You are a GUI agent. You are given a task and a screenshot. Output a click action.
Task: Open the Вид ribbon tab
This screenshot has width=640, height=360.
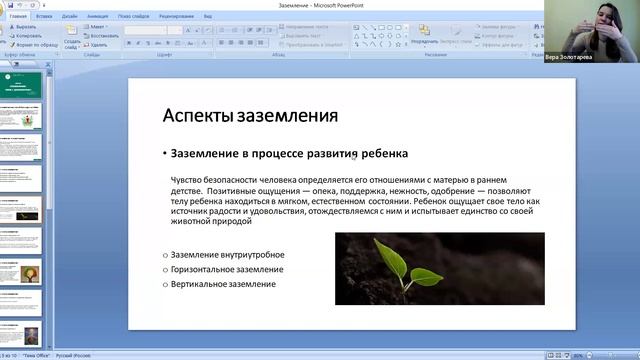[208, 16]
